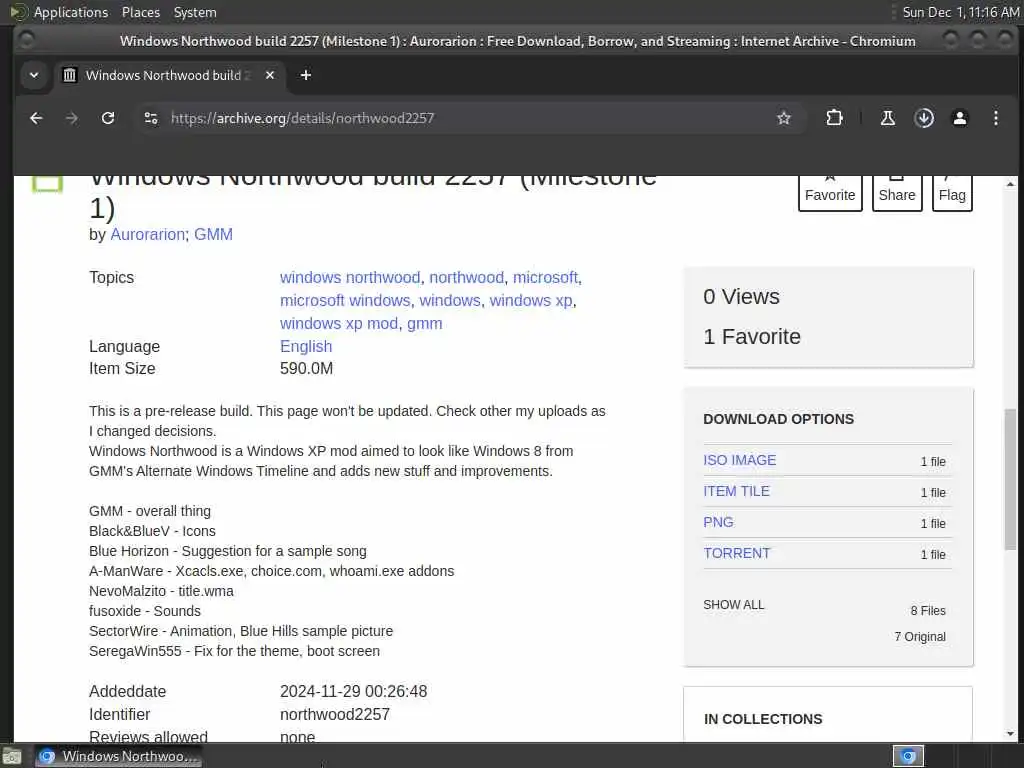Click the '0 Views' count text
The image size is (1024, 768).
pyautogui.click(x=741, y=296)
